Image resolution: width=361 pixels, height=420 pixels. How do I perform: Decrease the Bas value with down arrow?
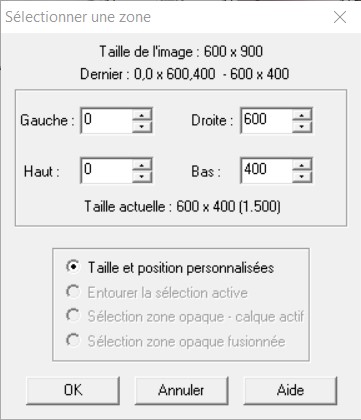coord(302,176)
